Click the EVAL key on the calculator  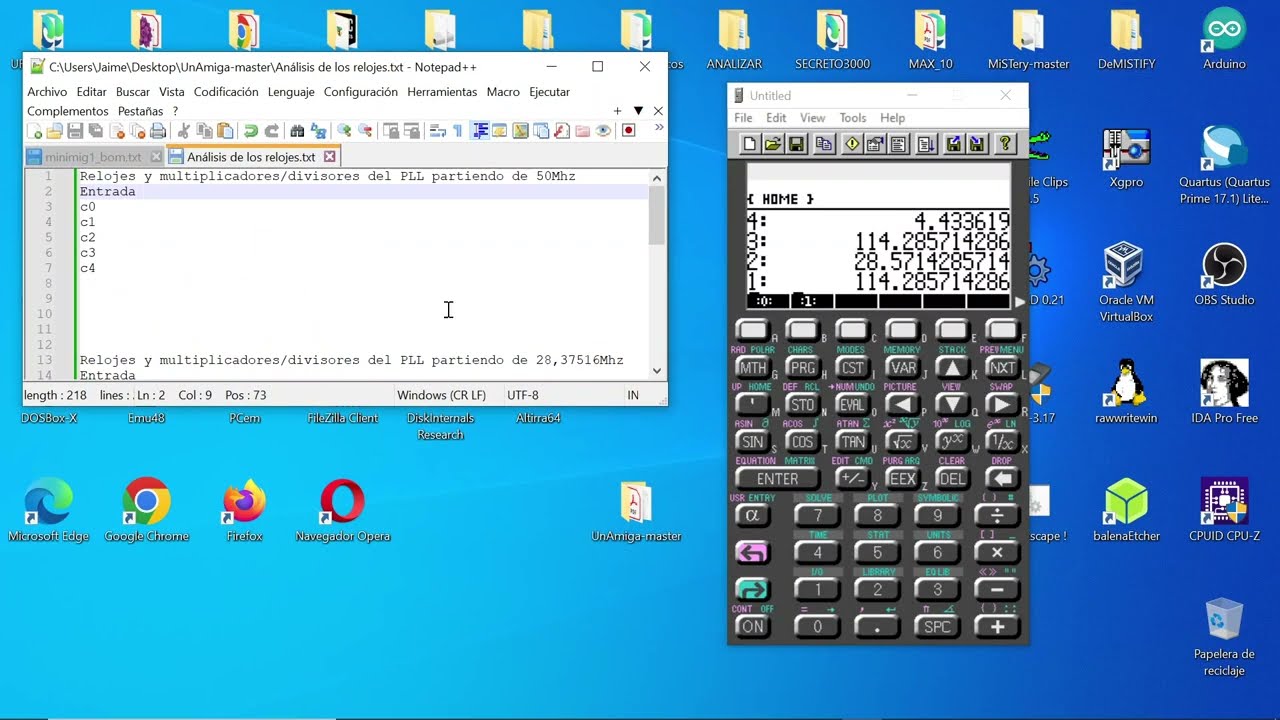[x=851, y=404]
